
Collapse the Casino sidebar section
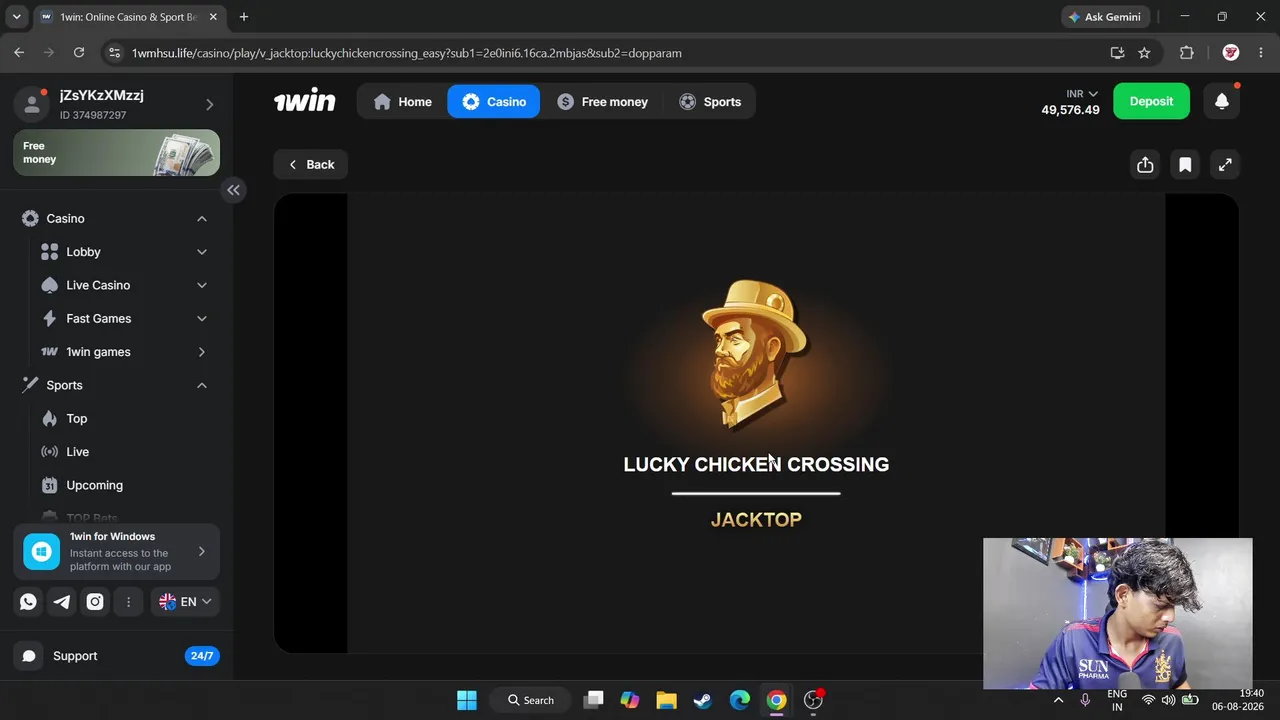click(202, 219)
